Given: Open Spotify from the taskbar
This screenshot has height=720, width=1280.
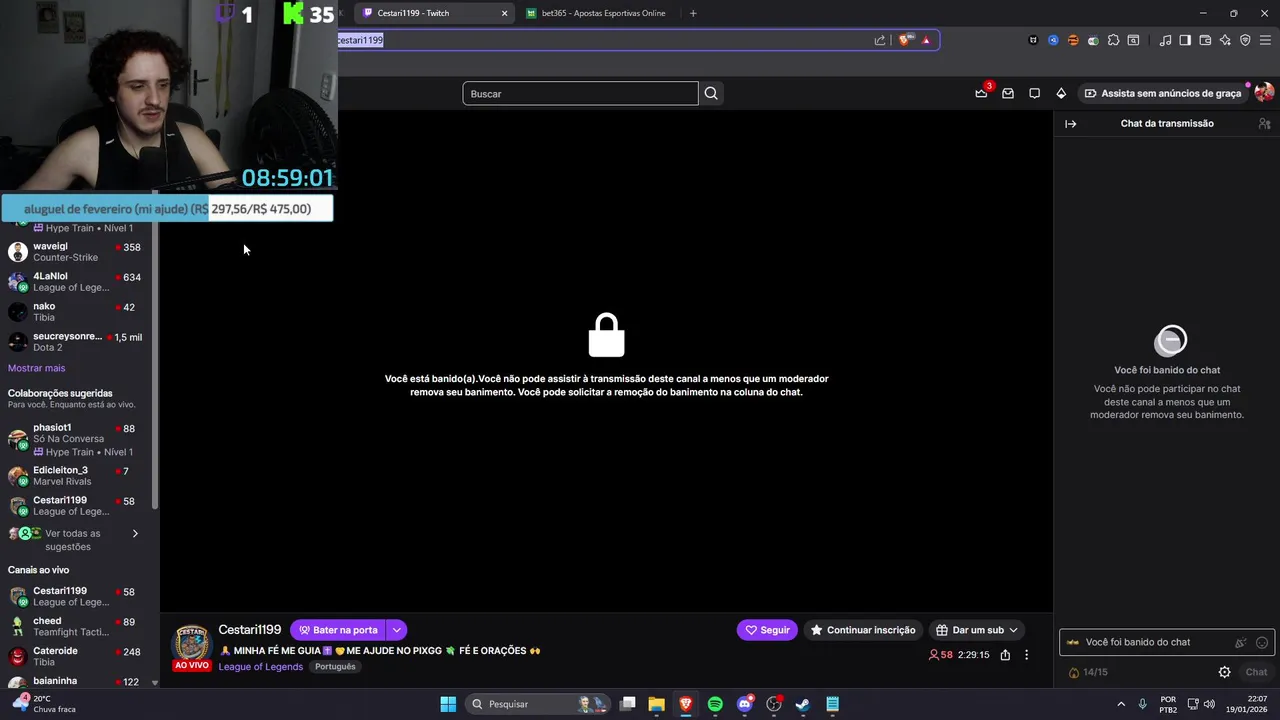Looking at the screenshot, I should click(715, 704).
